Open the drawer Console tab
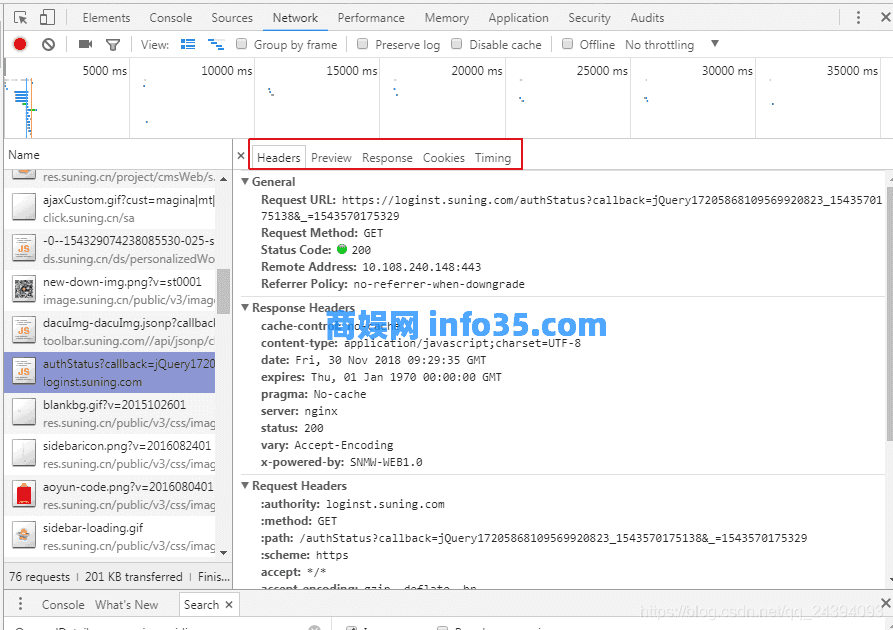The image size is (893, 630). (63, 604)
